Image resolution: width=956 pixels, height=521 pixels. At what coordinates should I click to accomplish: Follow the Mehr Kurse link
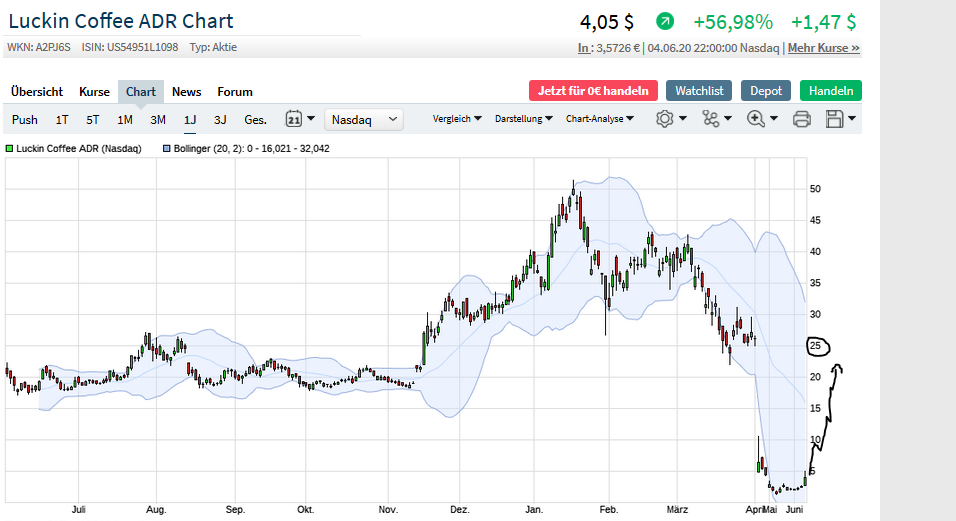(823, 47)
